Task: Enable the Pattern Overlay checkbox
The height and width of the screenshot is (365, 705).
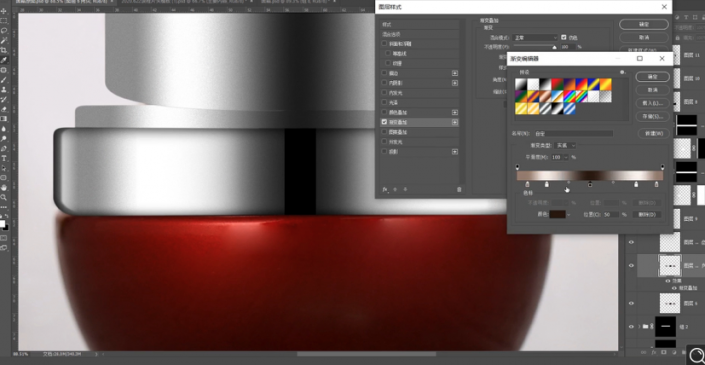Action: (x=384, y=132)
